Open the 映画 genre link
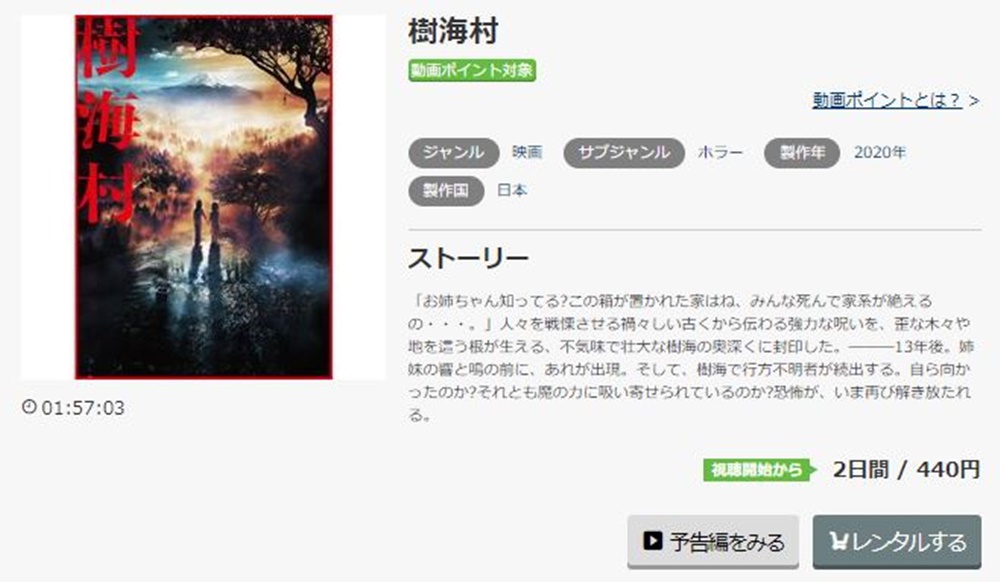This screenshot has height=582, width=1000. (527, 152)
